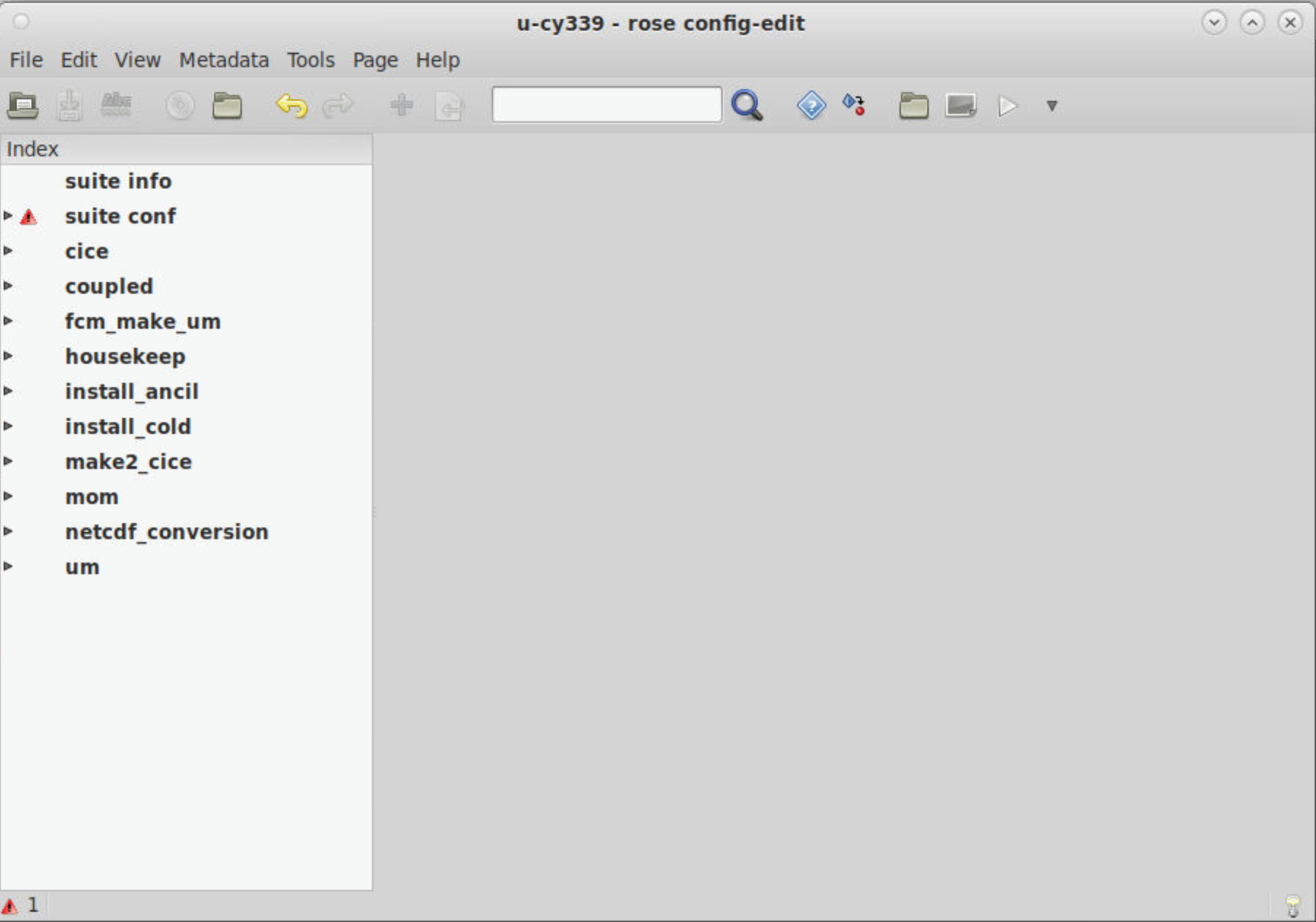The height and width of the screenshot is (922, 1316).
Task: Click the monitor-shaped suite control icon
Action: tap(960, 106)
